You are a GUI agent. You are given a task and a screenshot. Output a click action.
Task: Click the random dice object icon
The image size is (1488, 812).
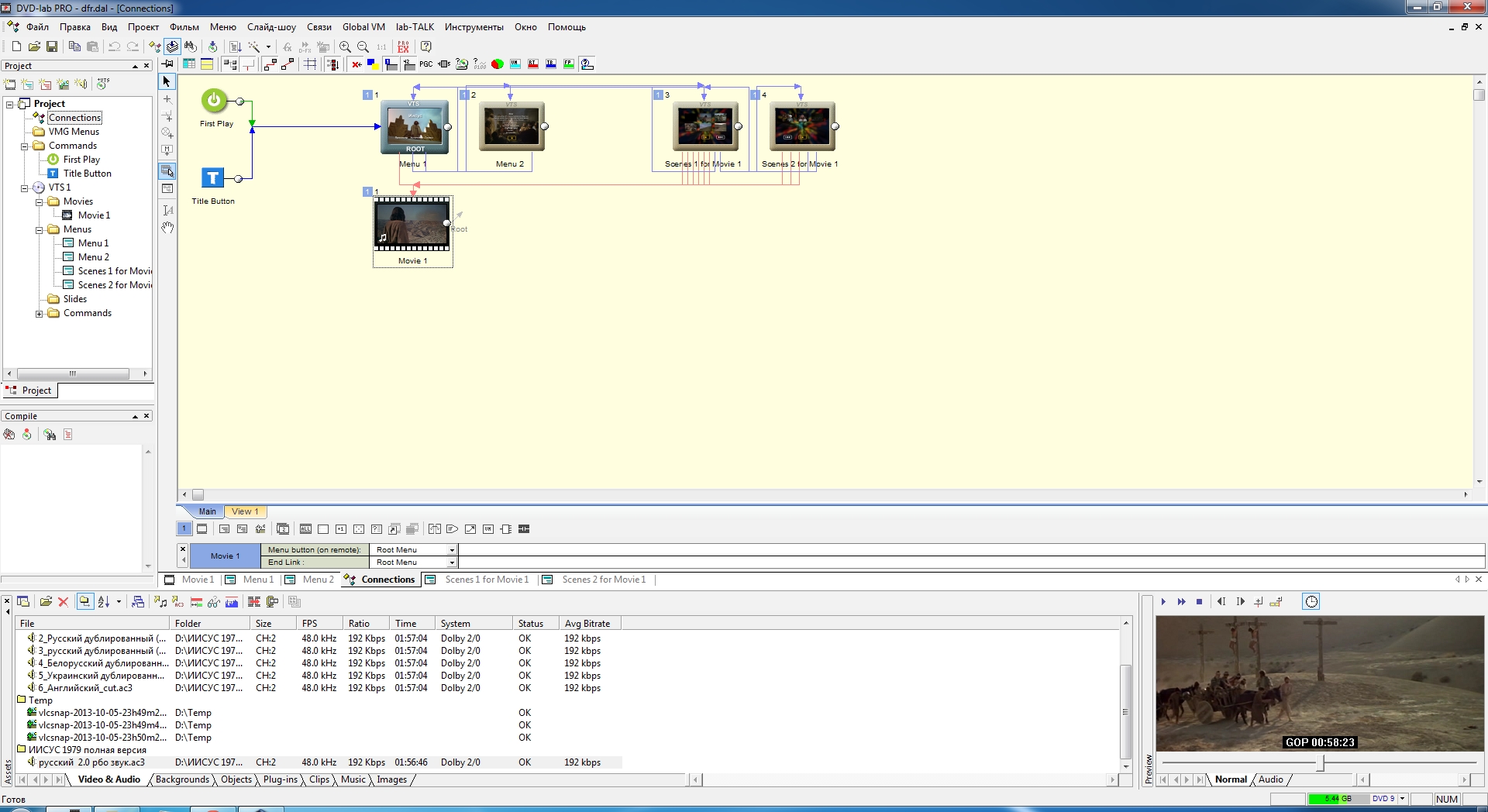tap(359, 529)
